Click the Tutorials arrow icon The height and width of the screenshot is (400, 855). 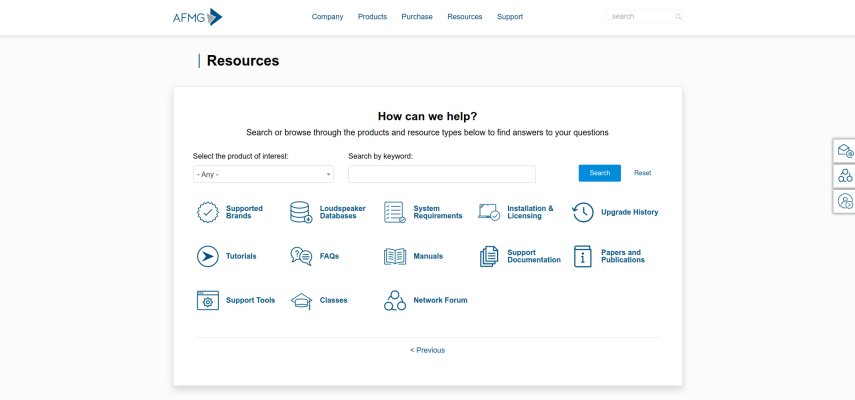point(208,256)
